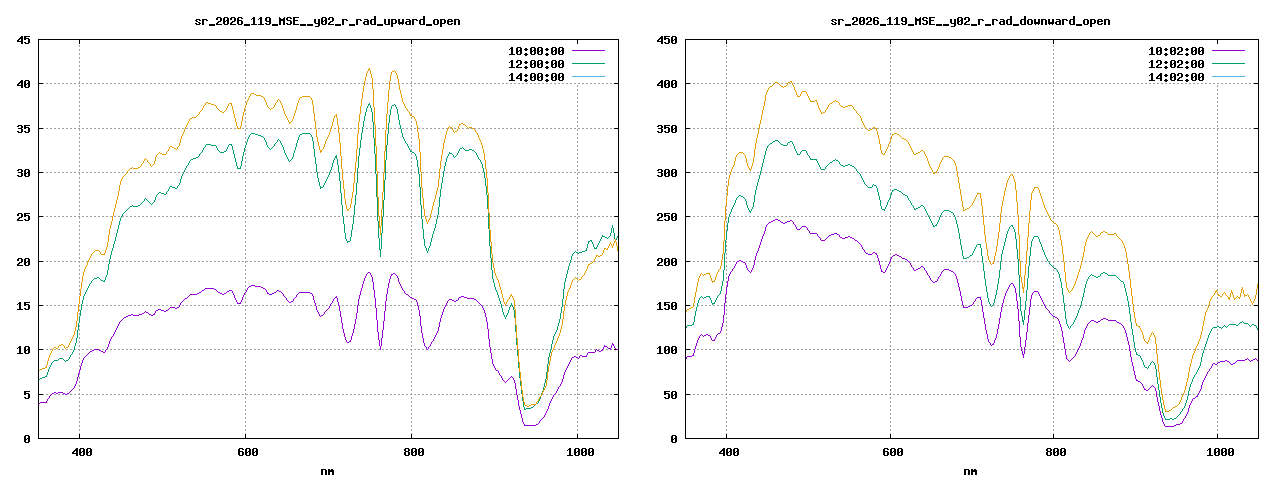Click the 45 y-axis tick on upward chart

coord(24,40)
